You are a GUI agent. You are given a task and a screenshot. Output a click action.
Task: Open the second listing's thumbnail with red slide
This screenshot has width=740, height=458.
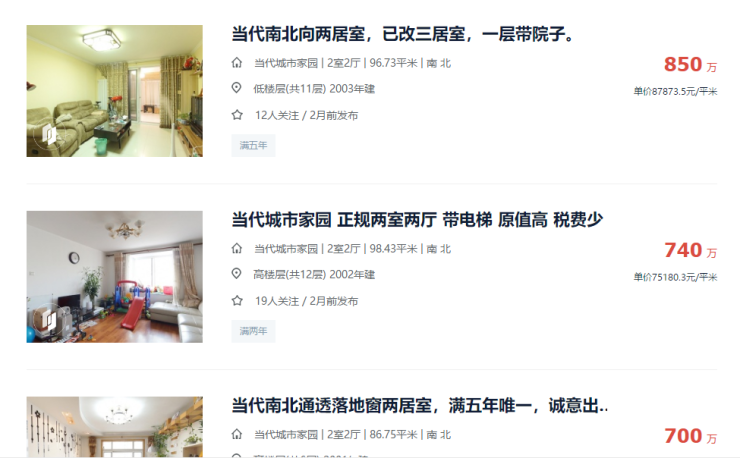point(115,277)
